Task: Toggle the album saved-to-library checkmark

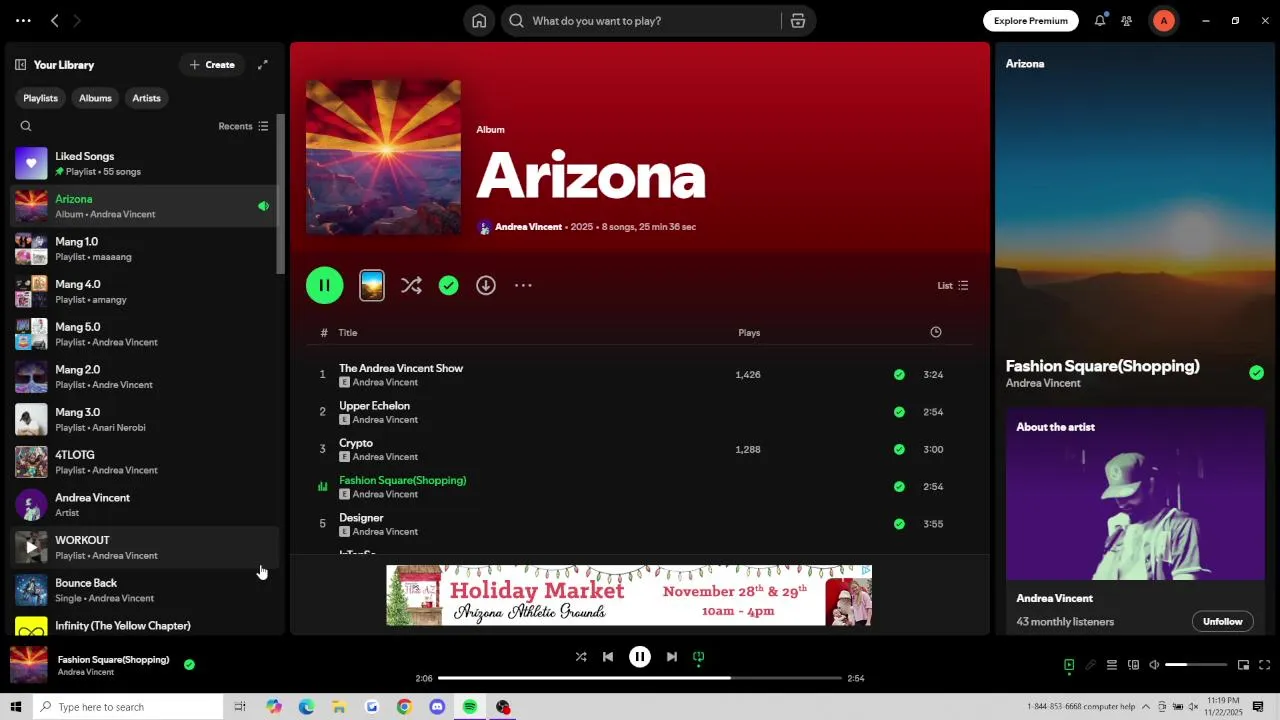Action: 449,286
